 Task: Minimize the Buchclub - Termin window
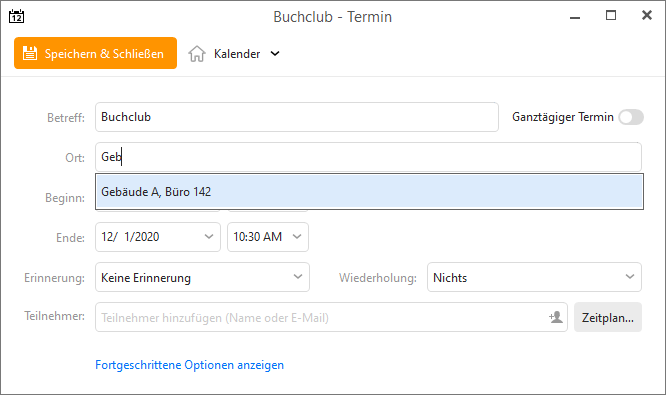pyautogui.click(x=575, y=17)
